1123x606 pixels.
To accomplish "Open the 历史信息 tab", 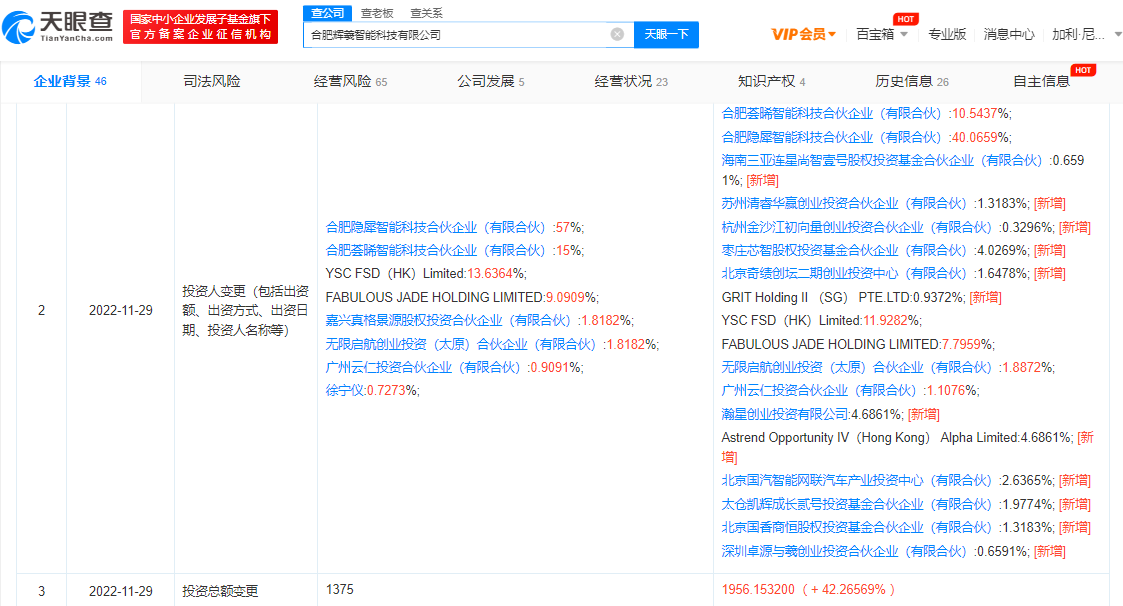I will point(912,82).
